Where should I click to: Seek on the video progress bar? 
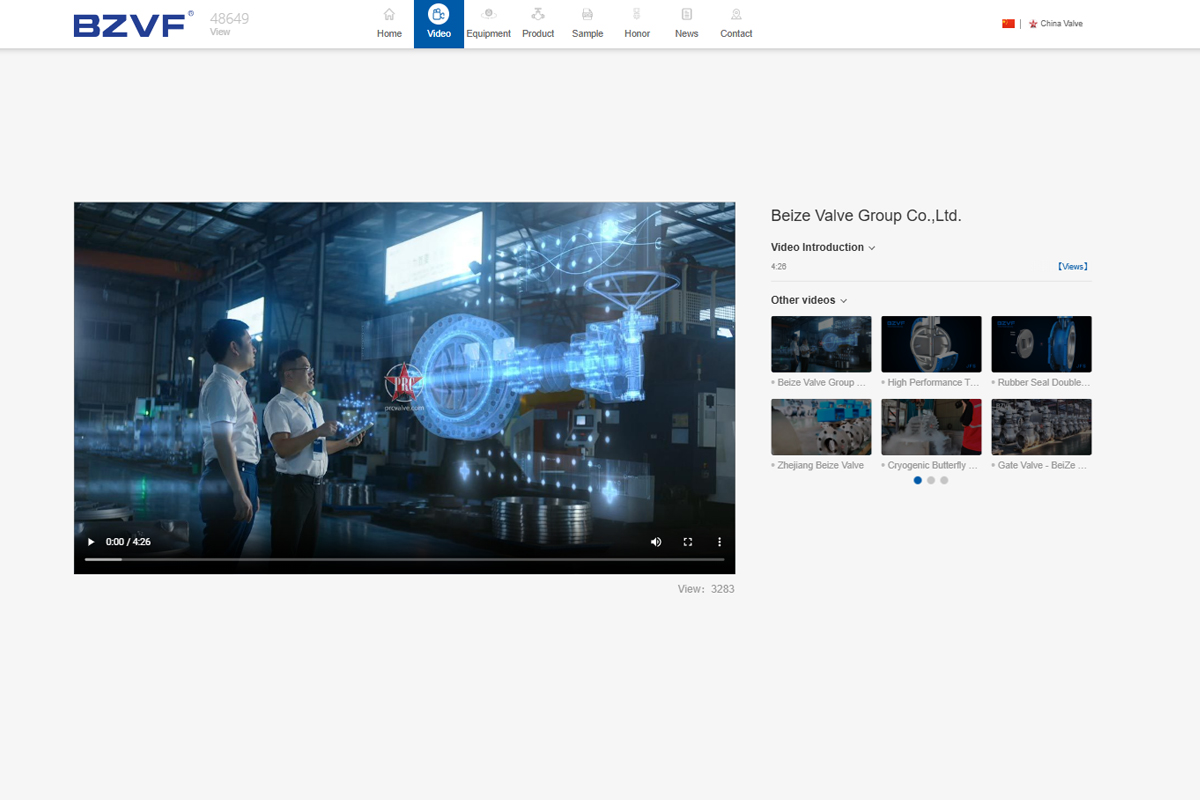point(404,559)
